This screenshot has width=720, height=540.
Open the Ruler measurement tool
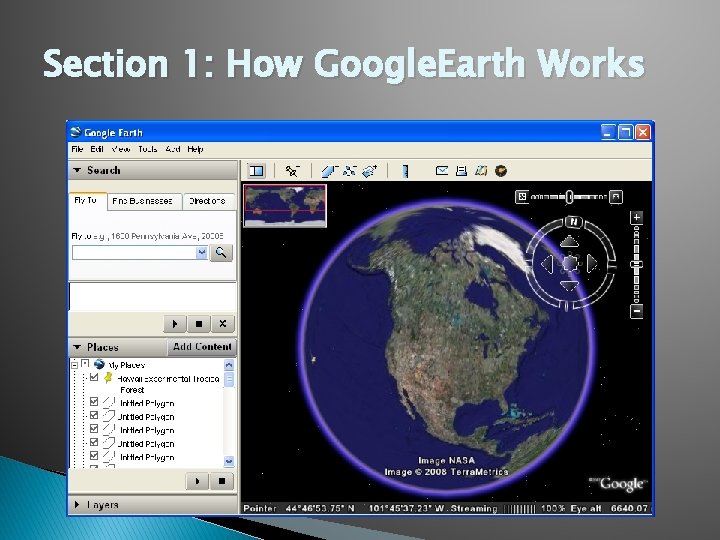click(405, 171)
